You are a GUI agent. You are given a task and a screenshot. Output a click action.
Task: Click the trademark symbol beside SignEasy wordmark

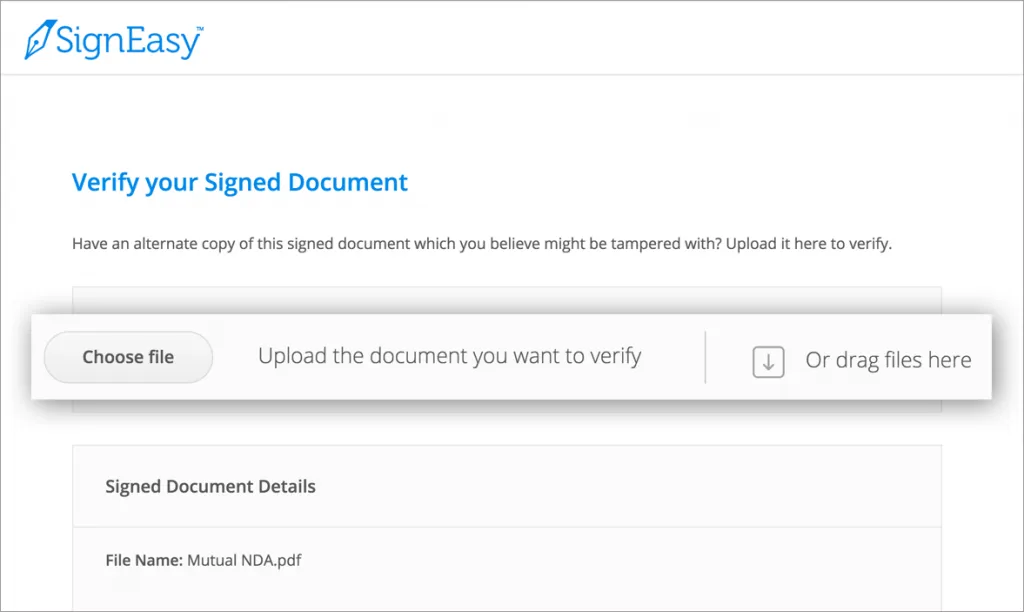coord(200,28)
